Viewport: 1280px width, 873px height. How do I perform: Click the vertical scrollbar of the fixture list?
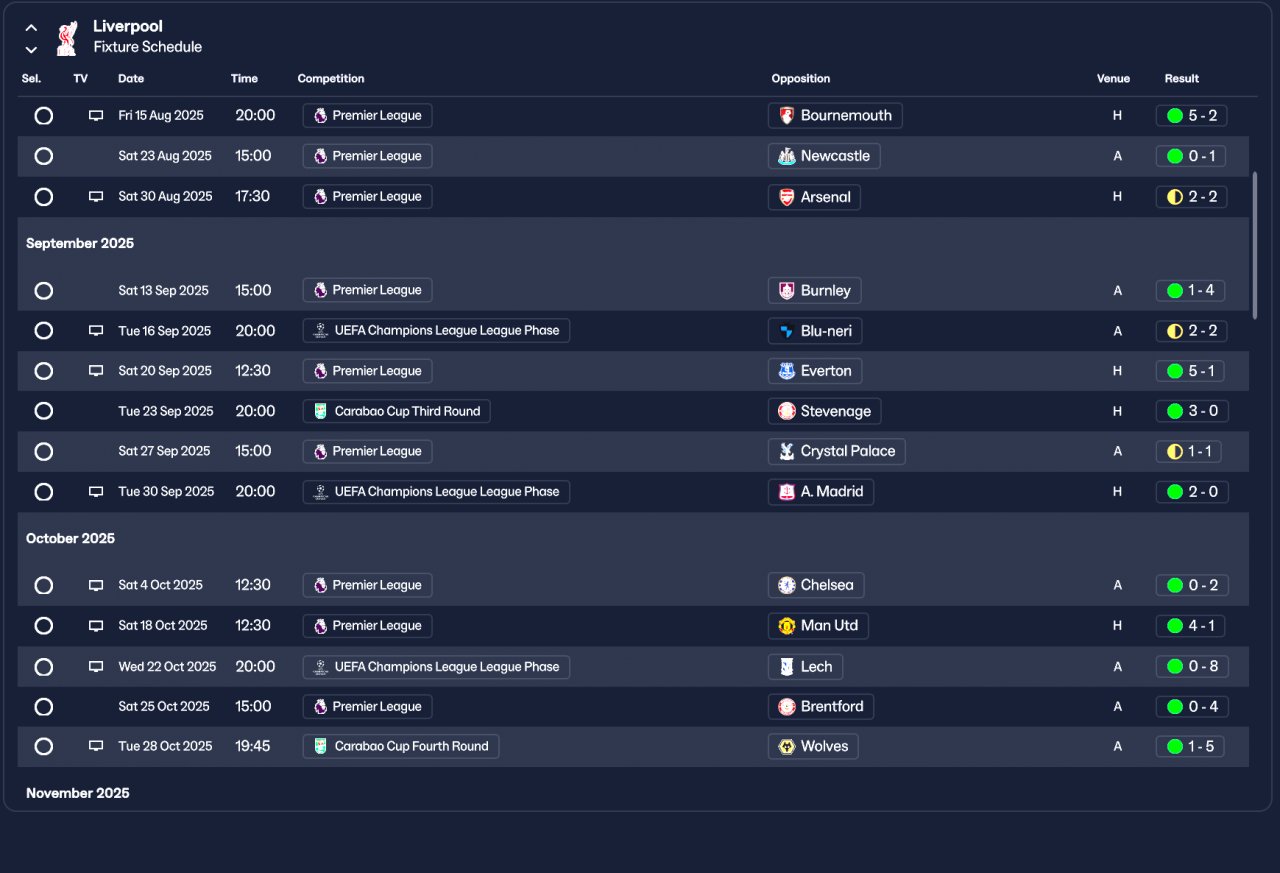point(1255,245)
